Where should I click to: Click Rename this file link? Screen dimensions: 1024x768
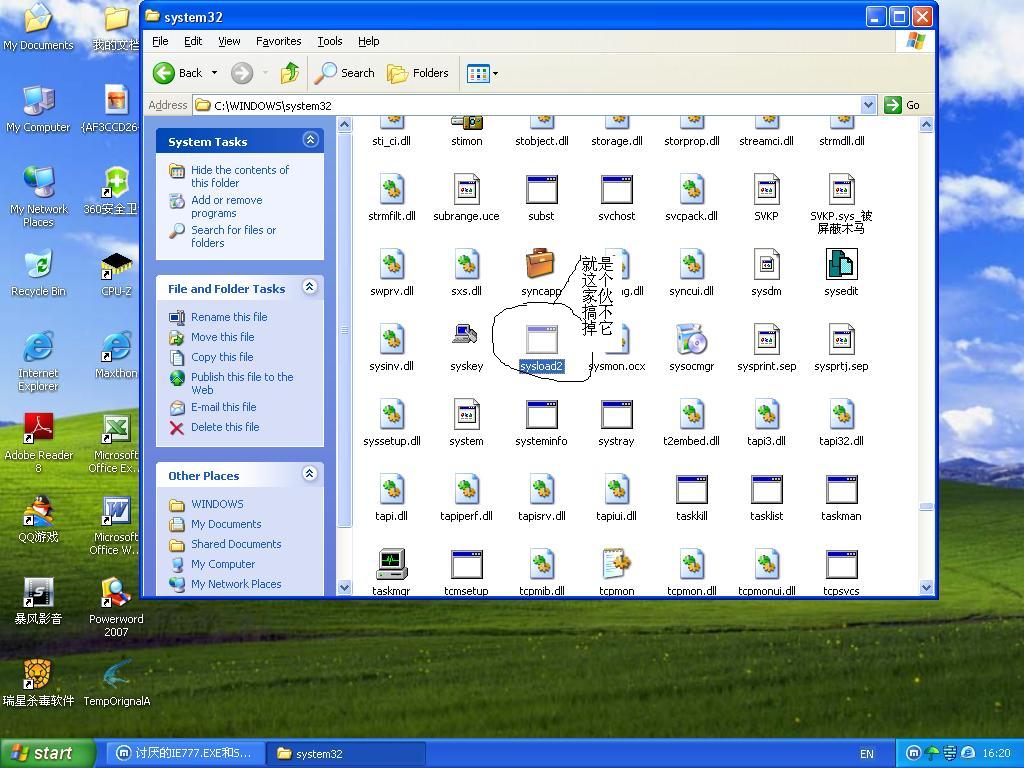pos(229,317)
